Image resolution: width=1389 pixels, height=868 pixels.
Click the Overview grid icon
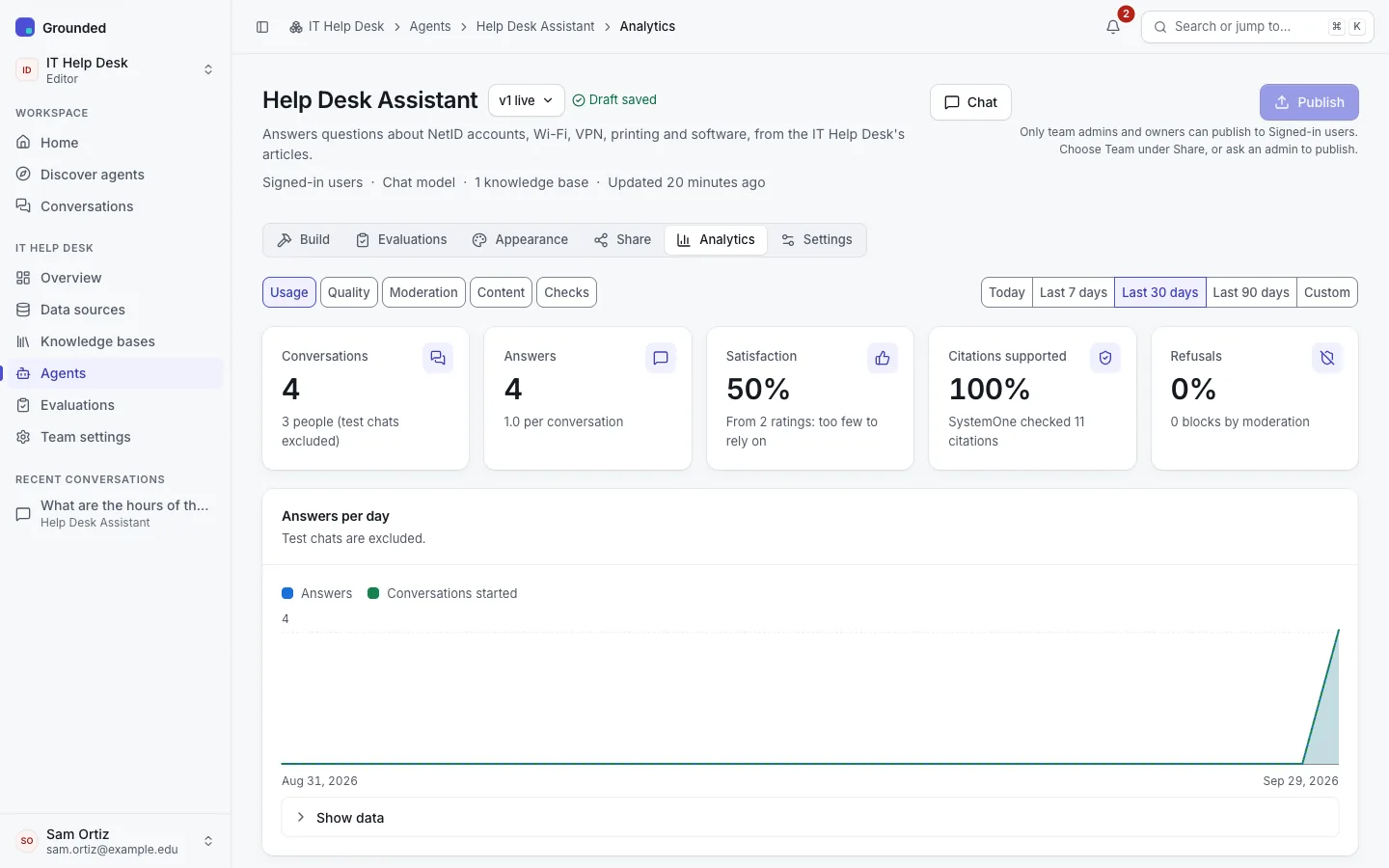pos(23,277)
